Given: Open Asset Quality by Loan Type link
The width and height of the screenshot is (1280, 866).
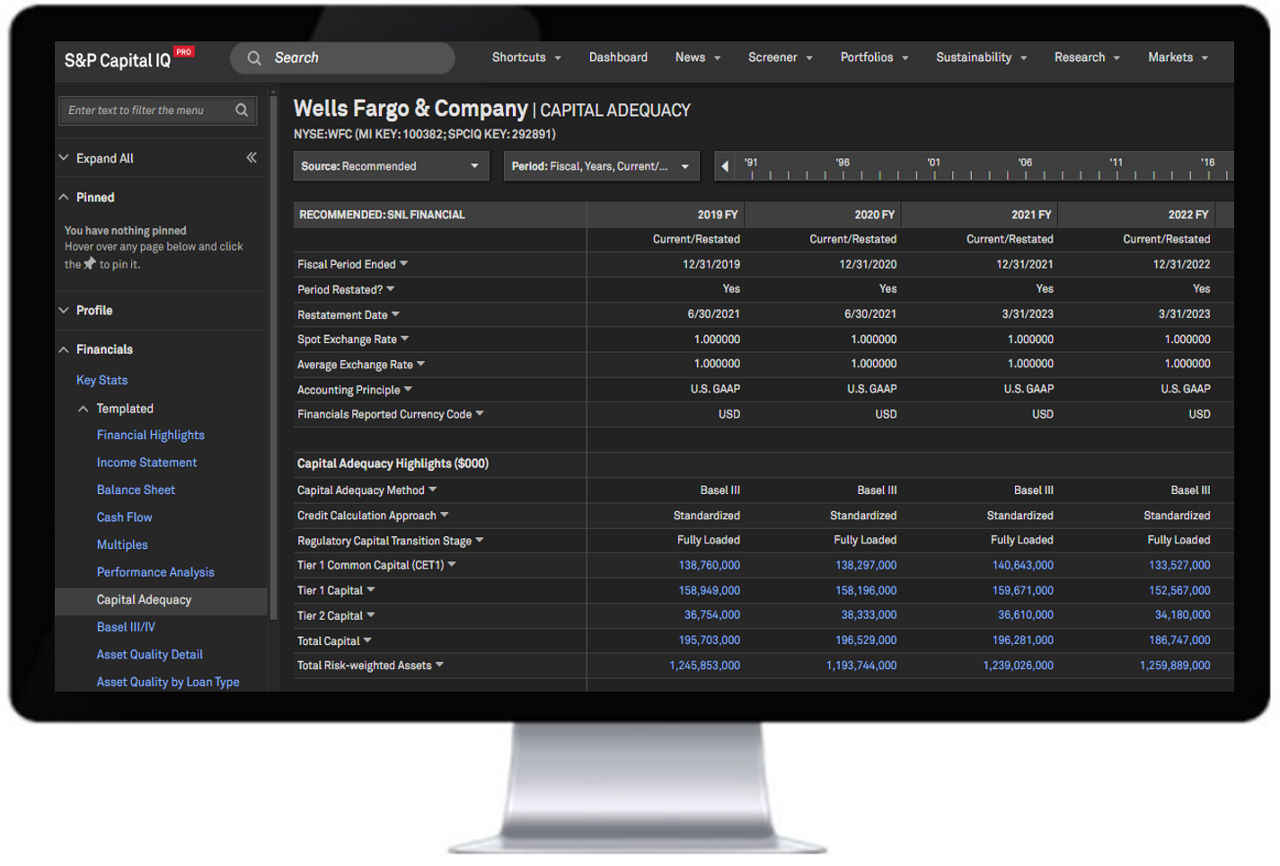Looking at the screenshot, I should point(168,682).
